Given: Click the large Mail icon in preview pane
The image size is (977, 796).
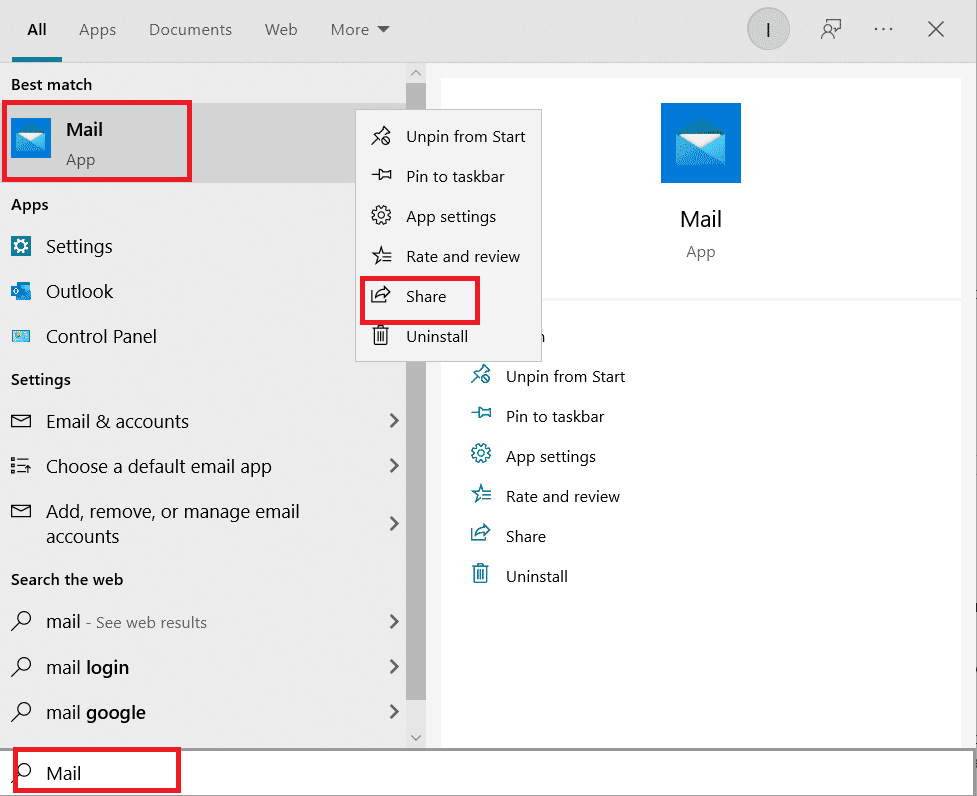Looking at the screenshot, I should click(700, 143).
